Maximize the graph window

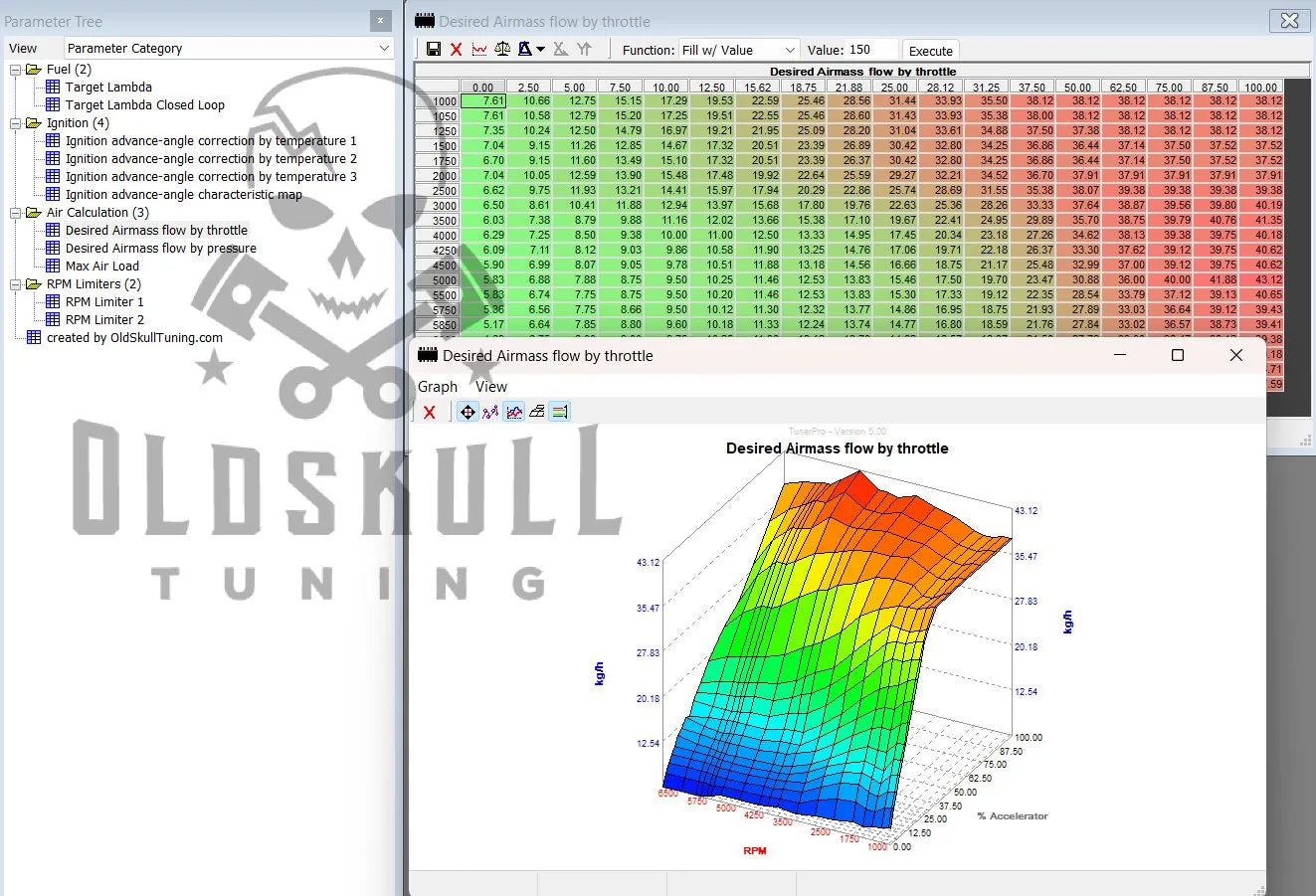point(1178,355)
